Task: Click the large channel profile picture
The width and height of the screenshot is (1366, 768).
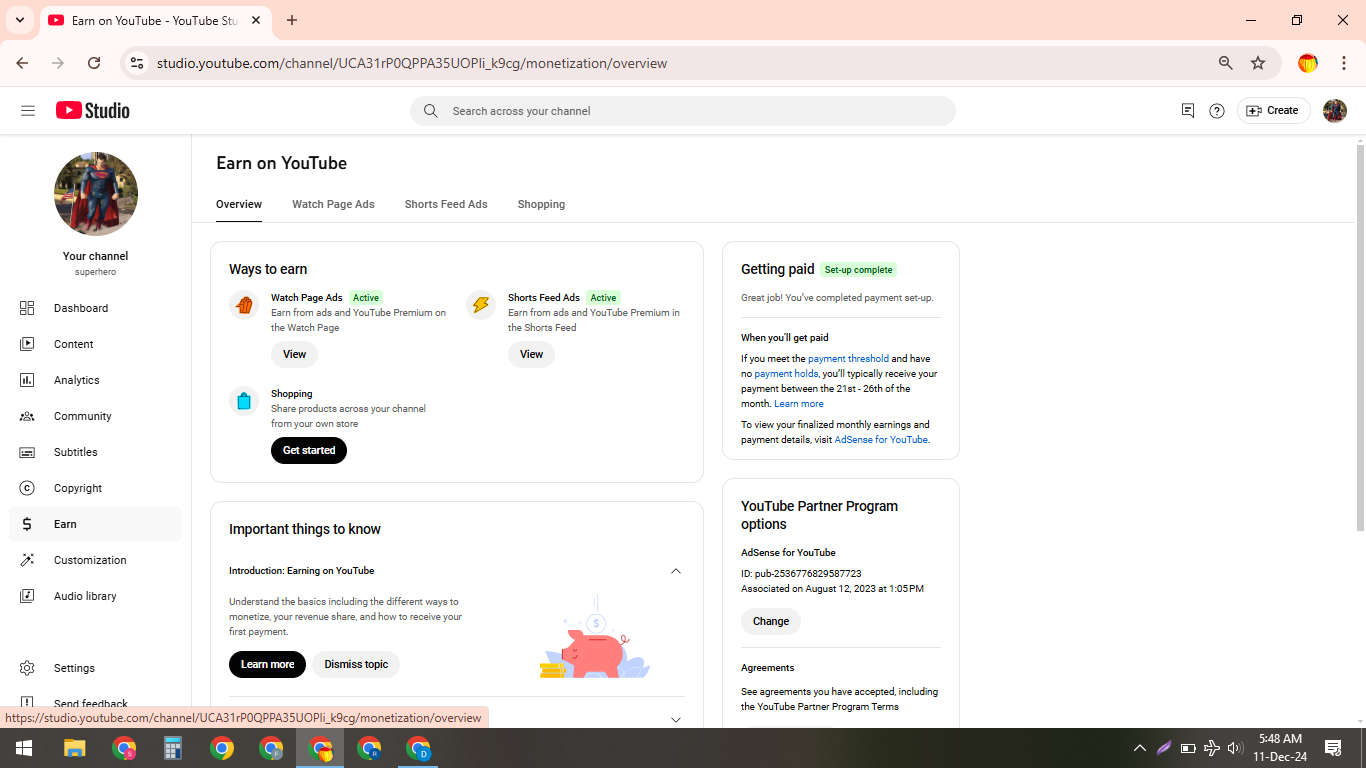Action: [96, 194]
